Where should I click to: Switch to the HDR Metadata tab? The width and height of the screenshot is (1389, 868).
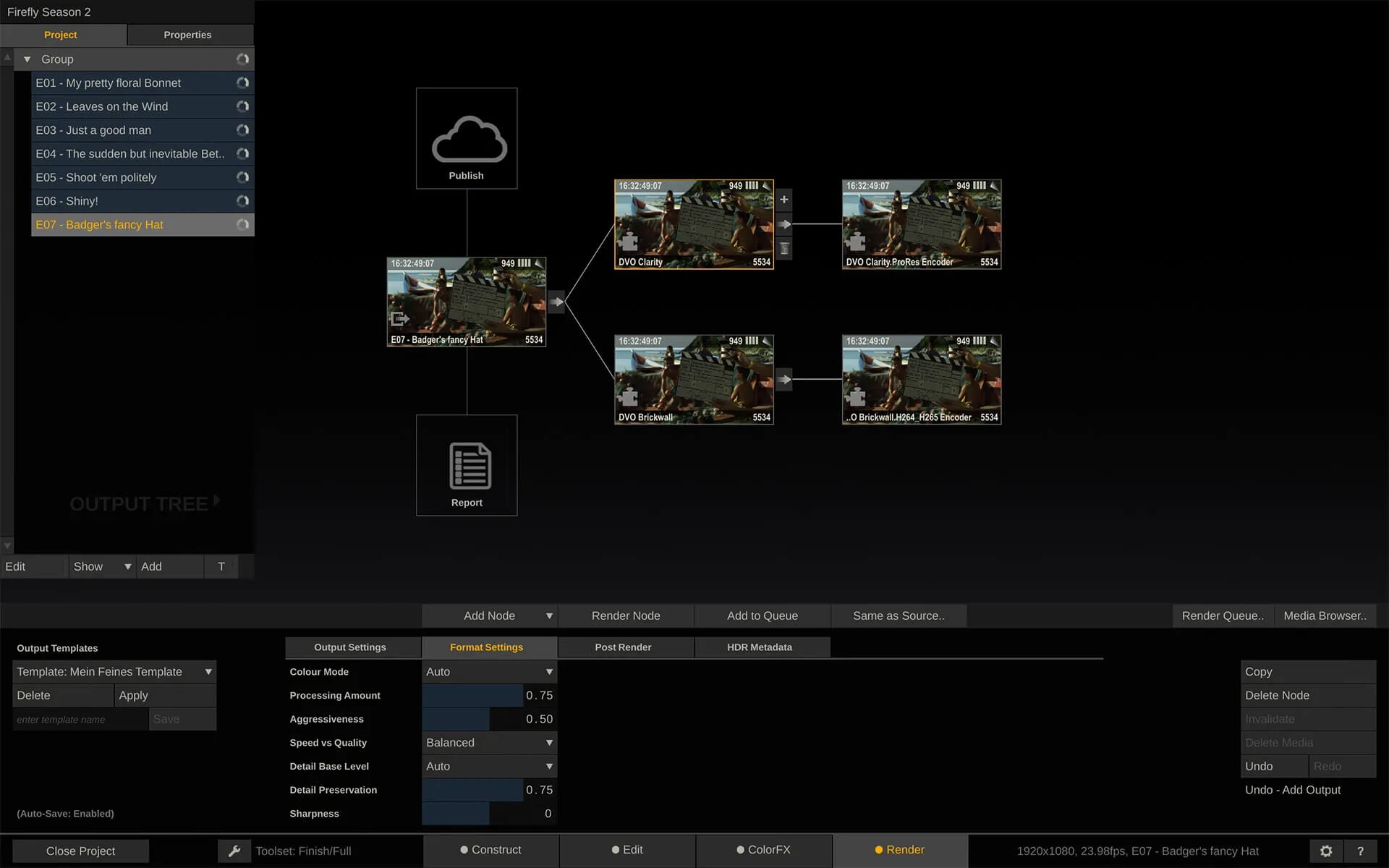tap(759, 647)
